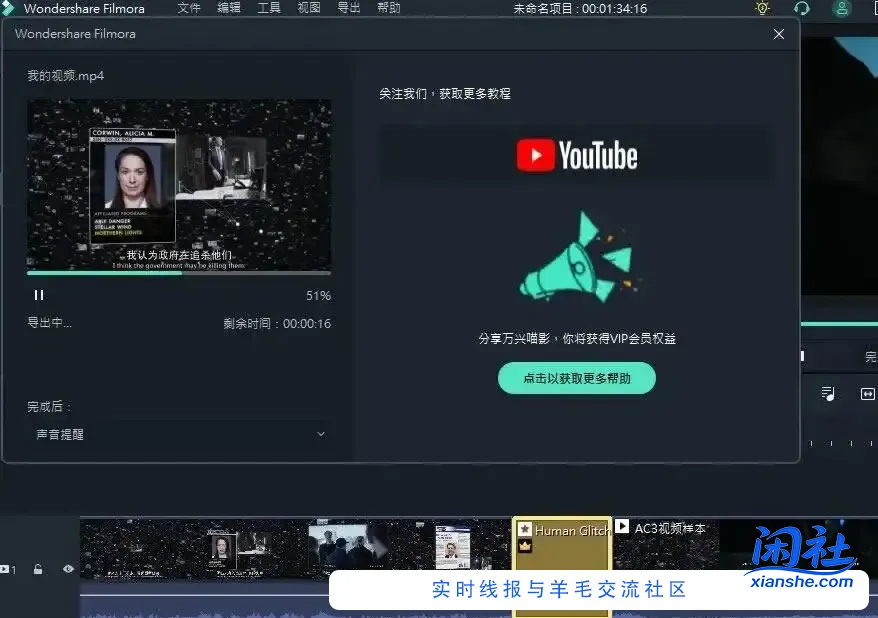Click the video track 1 indicator icon
The height and width of the screenshot is (618, 878).
click(x=4, y=568)
